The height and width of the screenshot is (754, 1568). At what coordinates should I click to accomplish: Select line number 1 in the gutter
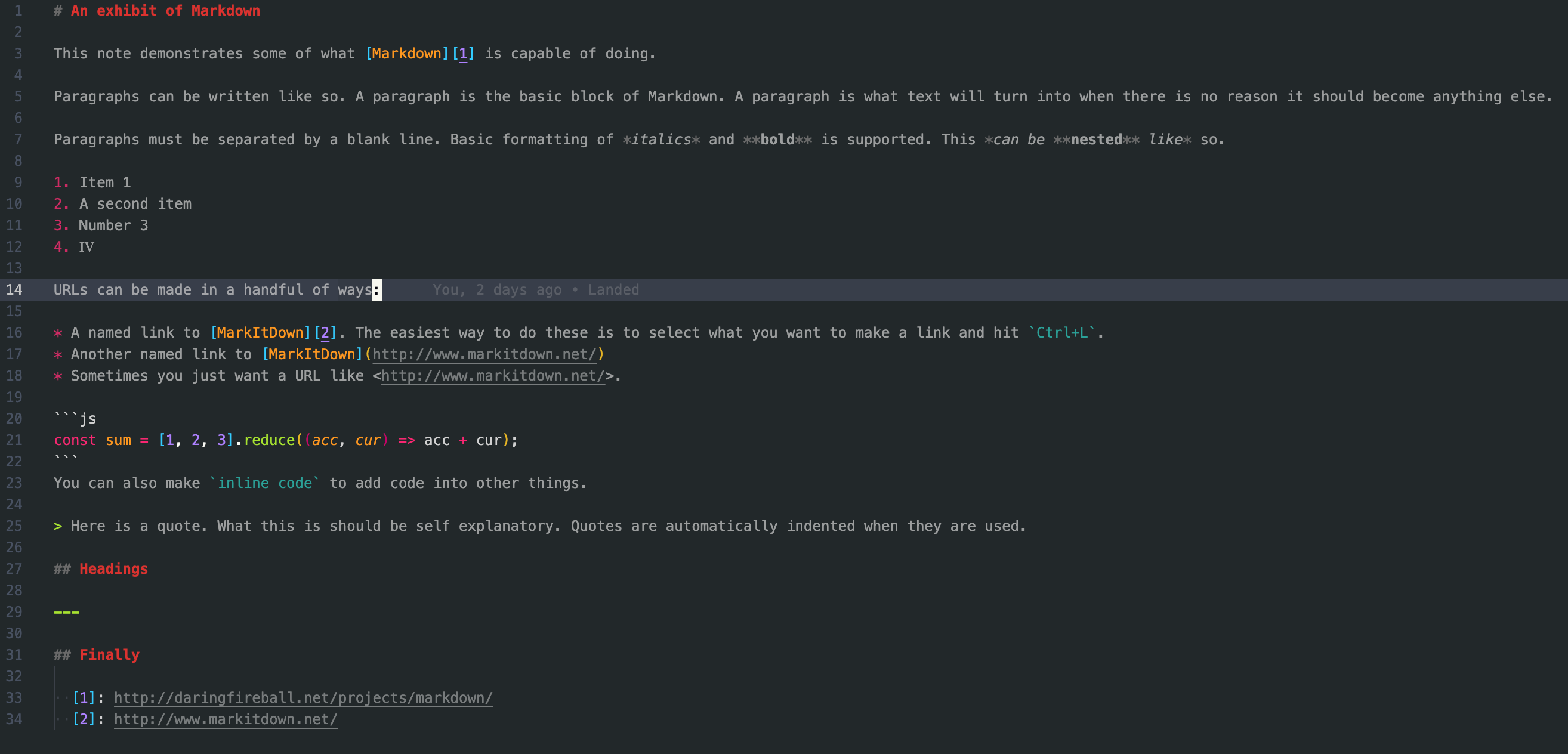[x=18, y=10]
